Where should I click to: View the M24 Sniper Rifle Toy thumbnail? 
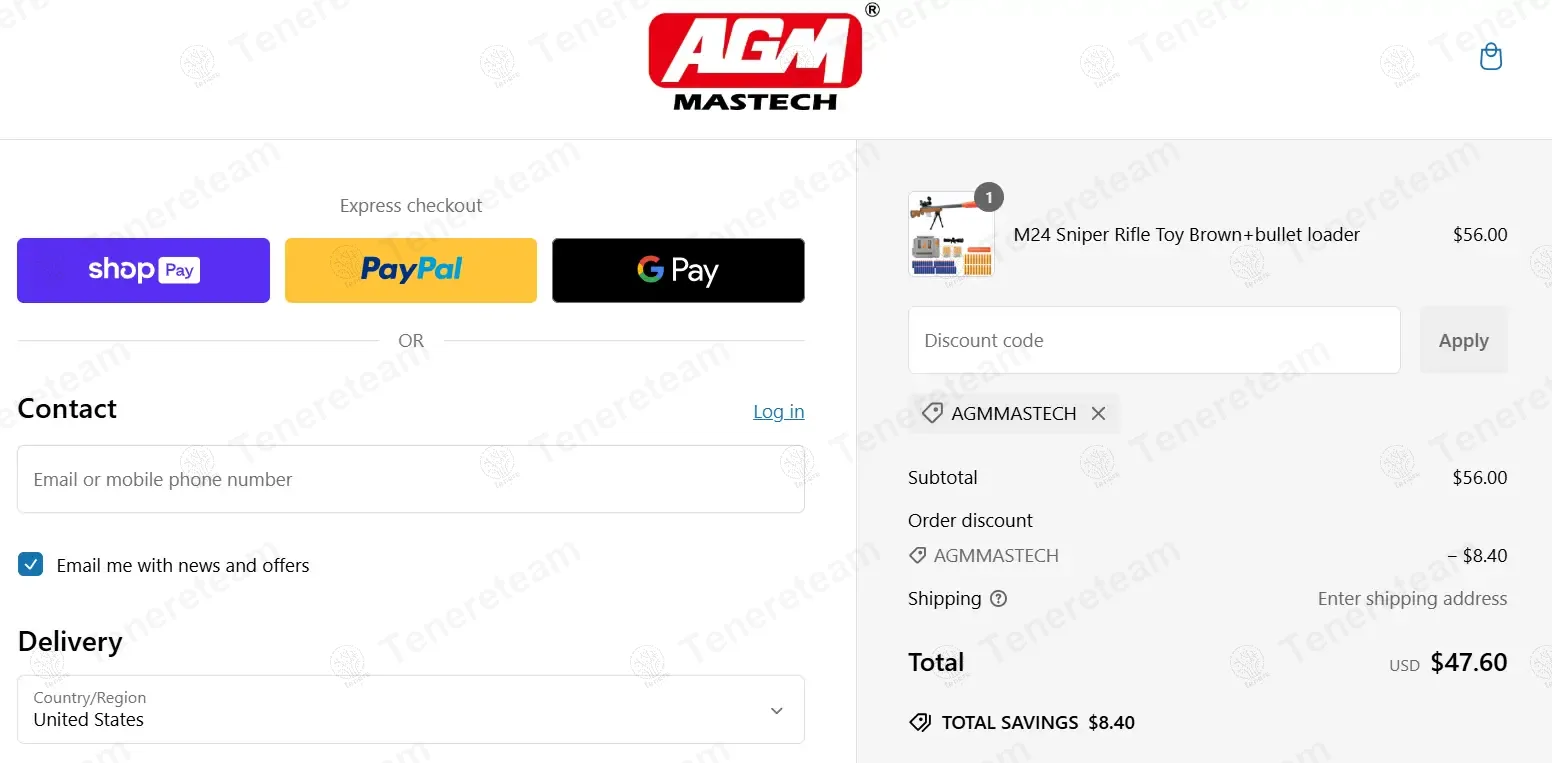pyautogui.click(x=951, y=234)
